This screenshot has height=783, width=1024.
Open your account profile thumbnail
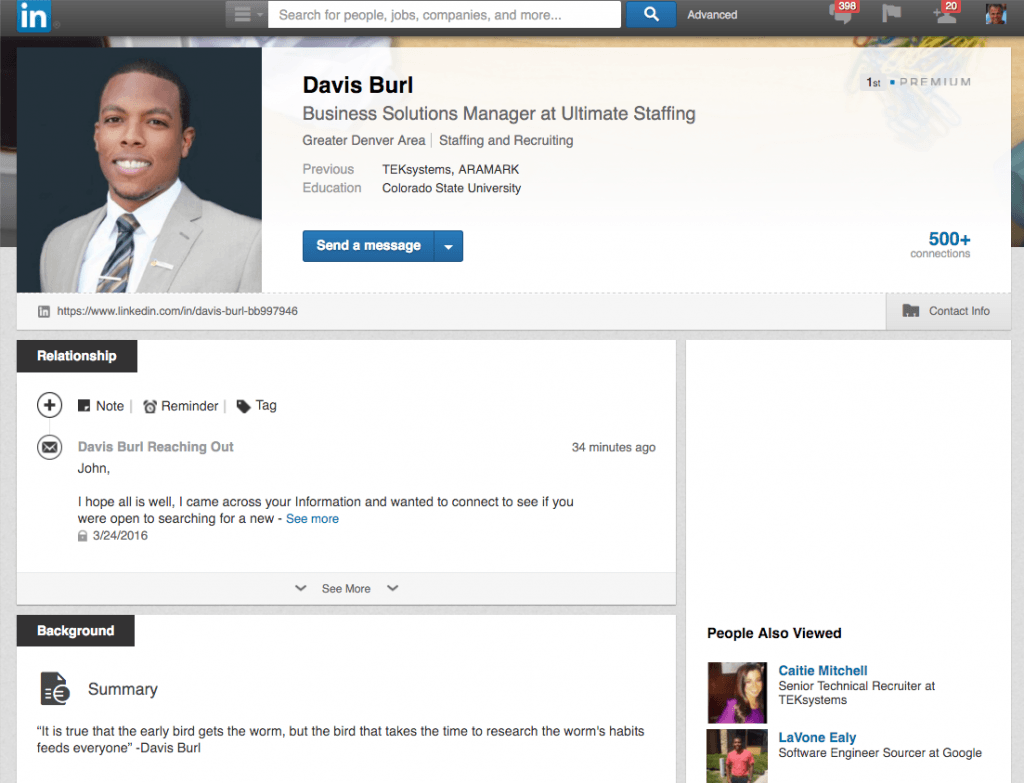click(996, 14)
